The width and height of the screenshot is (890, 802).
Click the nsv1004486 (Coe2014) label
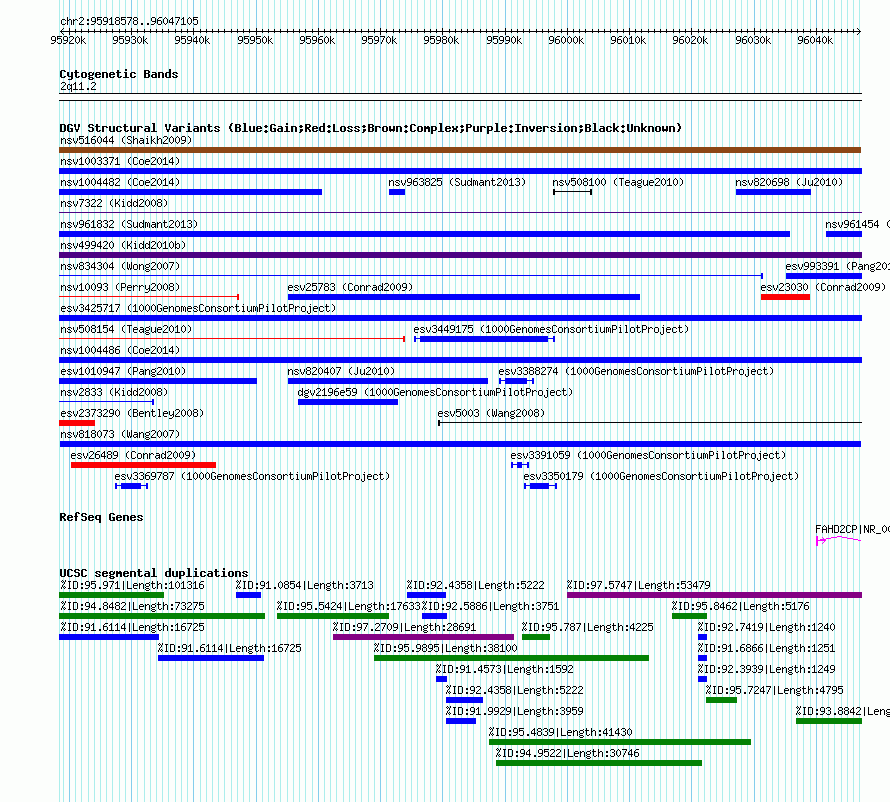click(120, 350)
